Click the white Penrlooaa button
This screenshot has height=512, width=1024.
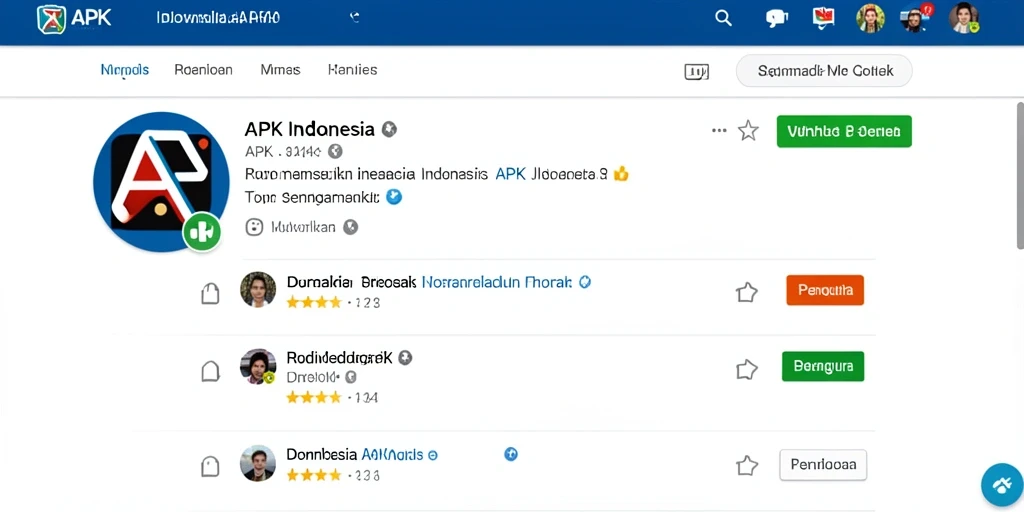coord(824,465)
